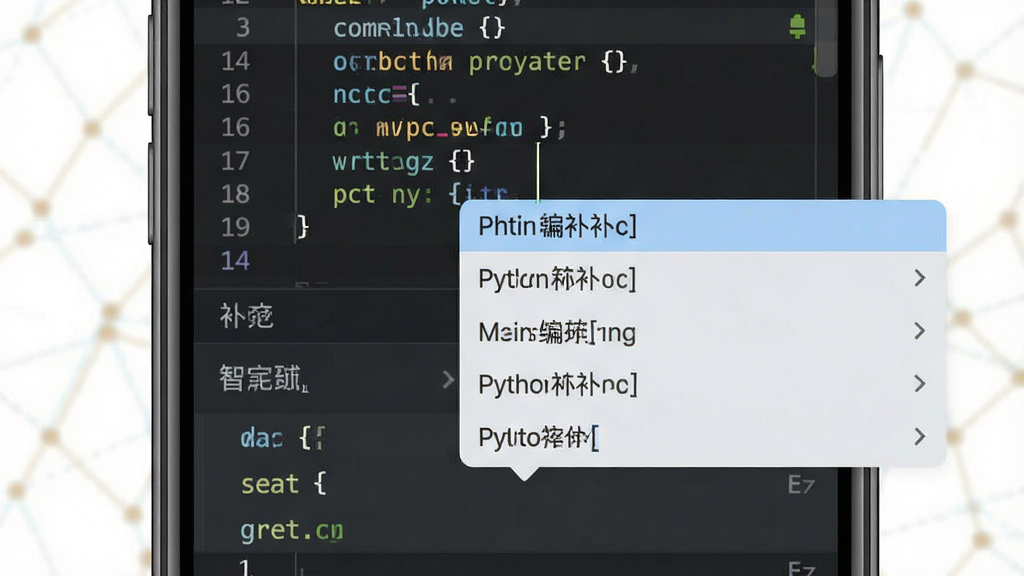Click the "mvpc_sufao" code text
The width and height of the screenshot is (1024, 576).
[x=449, y=127]
